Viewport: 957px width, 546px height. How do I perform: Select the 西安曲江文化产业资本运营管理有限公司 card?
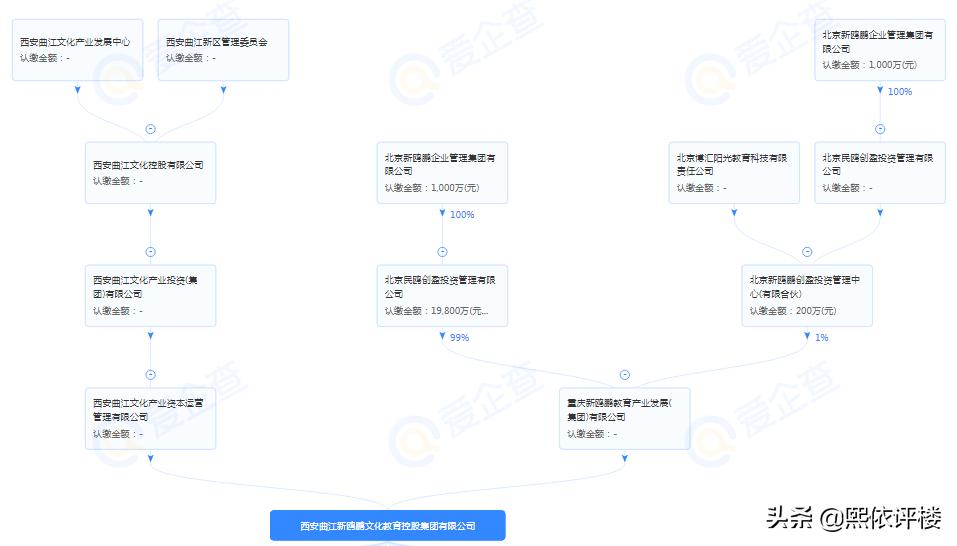tap(150, 418)
